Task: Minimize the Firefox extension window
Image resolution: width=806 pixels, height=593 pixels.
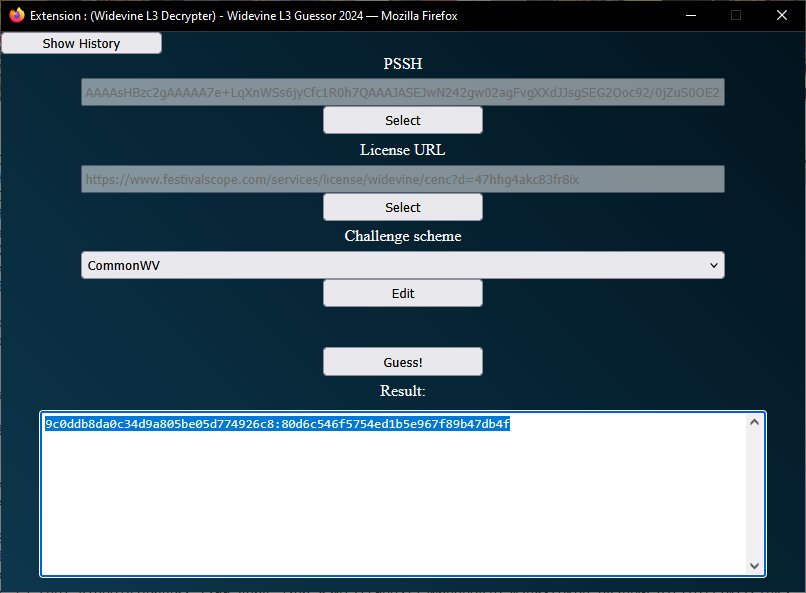Action: pyautogui.click(x=691, y=15)
